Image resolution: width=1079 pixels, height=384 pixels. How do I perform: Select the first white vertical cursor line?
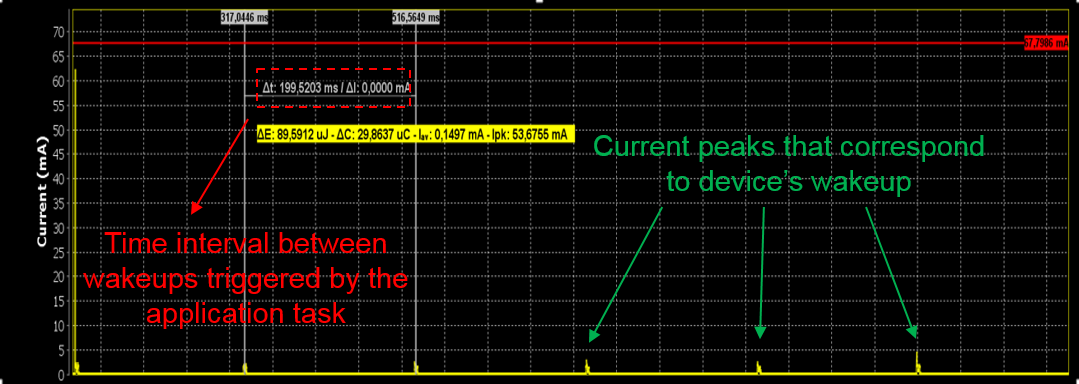tap(245, 200)
